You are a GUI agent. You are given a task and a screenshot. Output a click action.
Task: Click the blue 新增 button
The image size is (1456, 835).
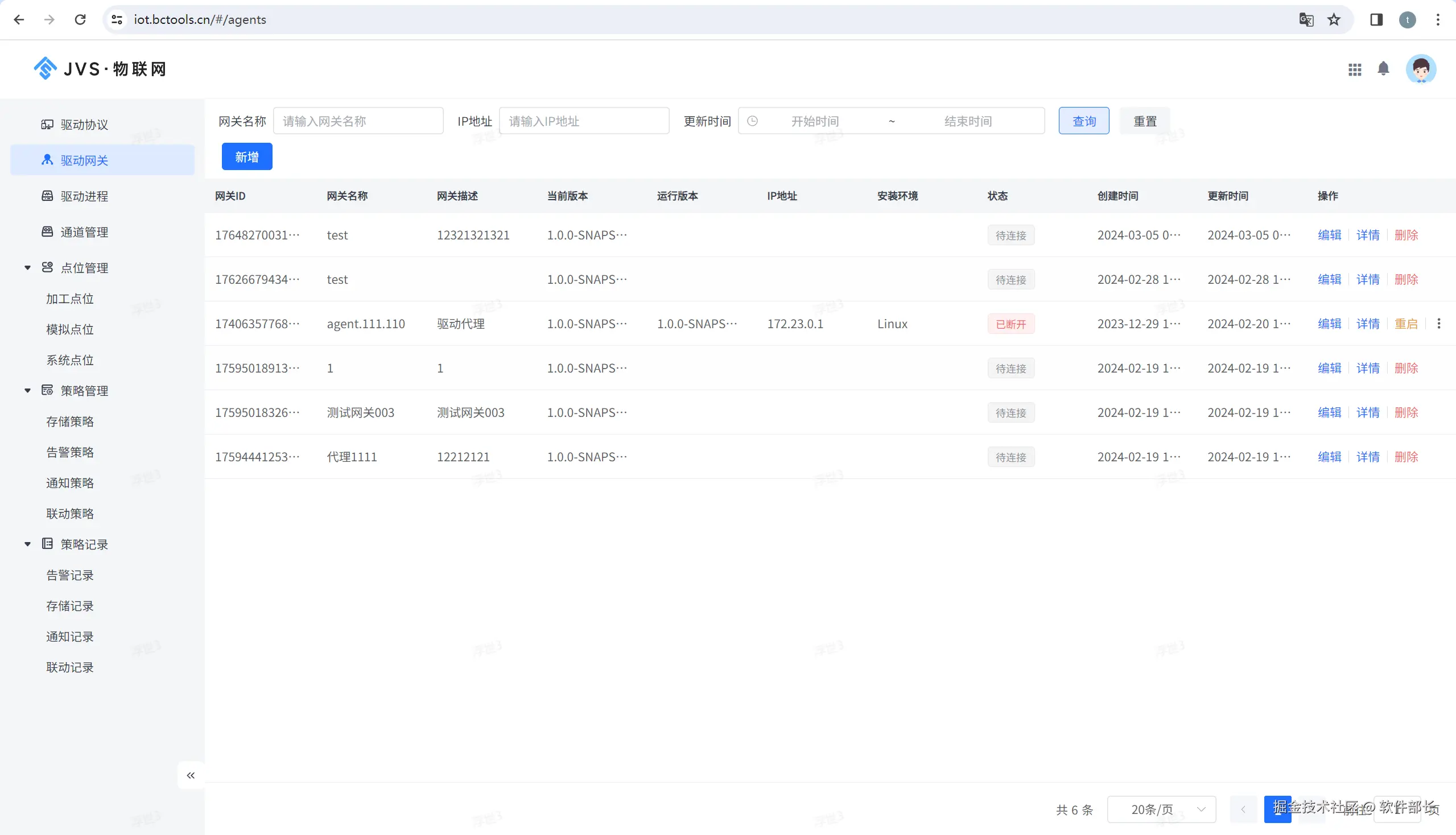247,157
